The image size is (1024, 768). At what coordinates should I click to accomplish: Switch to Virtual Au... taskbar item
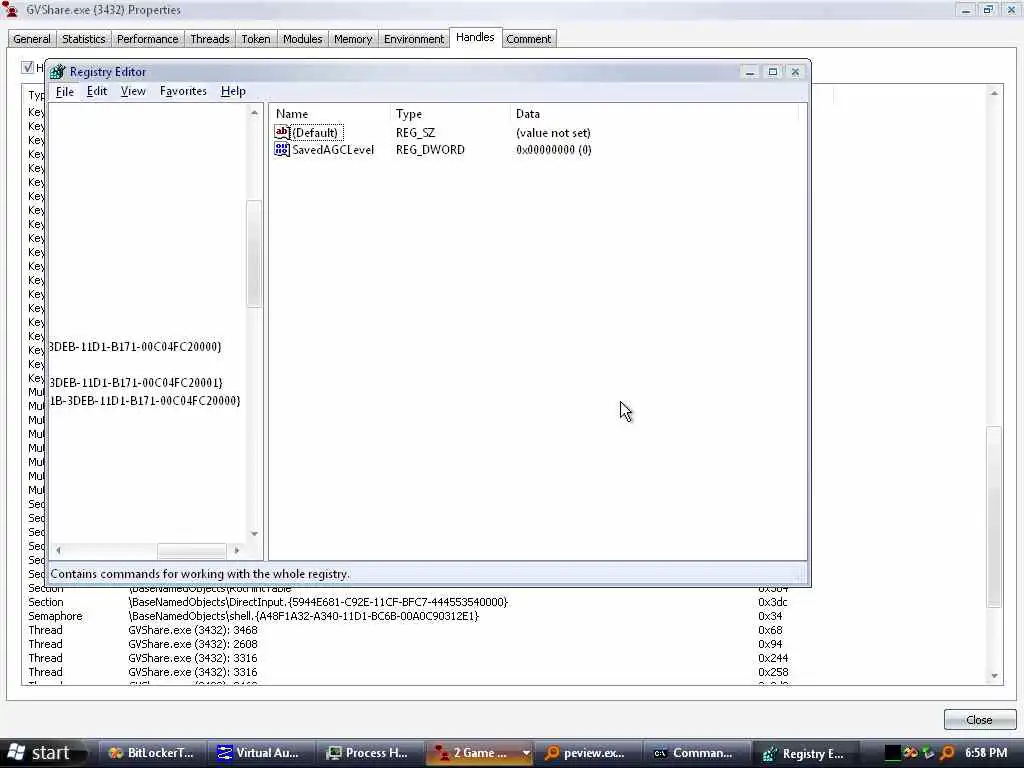tap(259, 753)
